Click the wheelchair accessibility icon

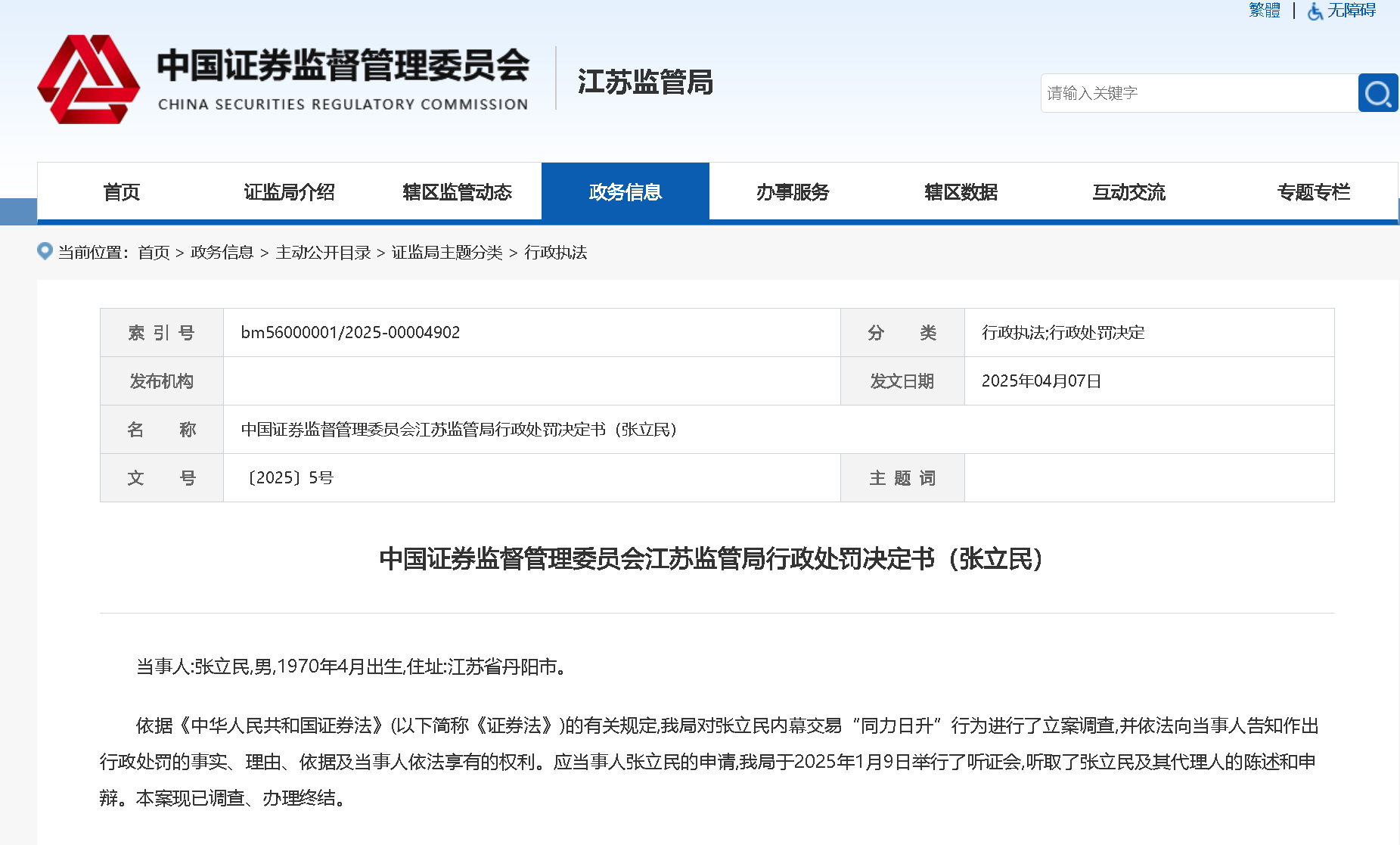(1315, 11)
